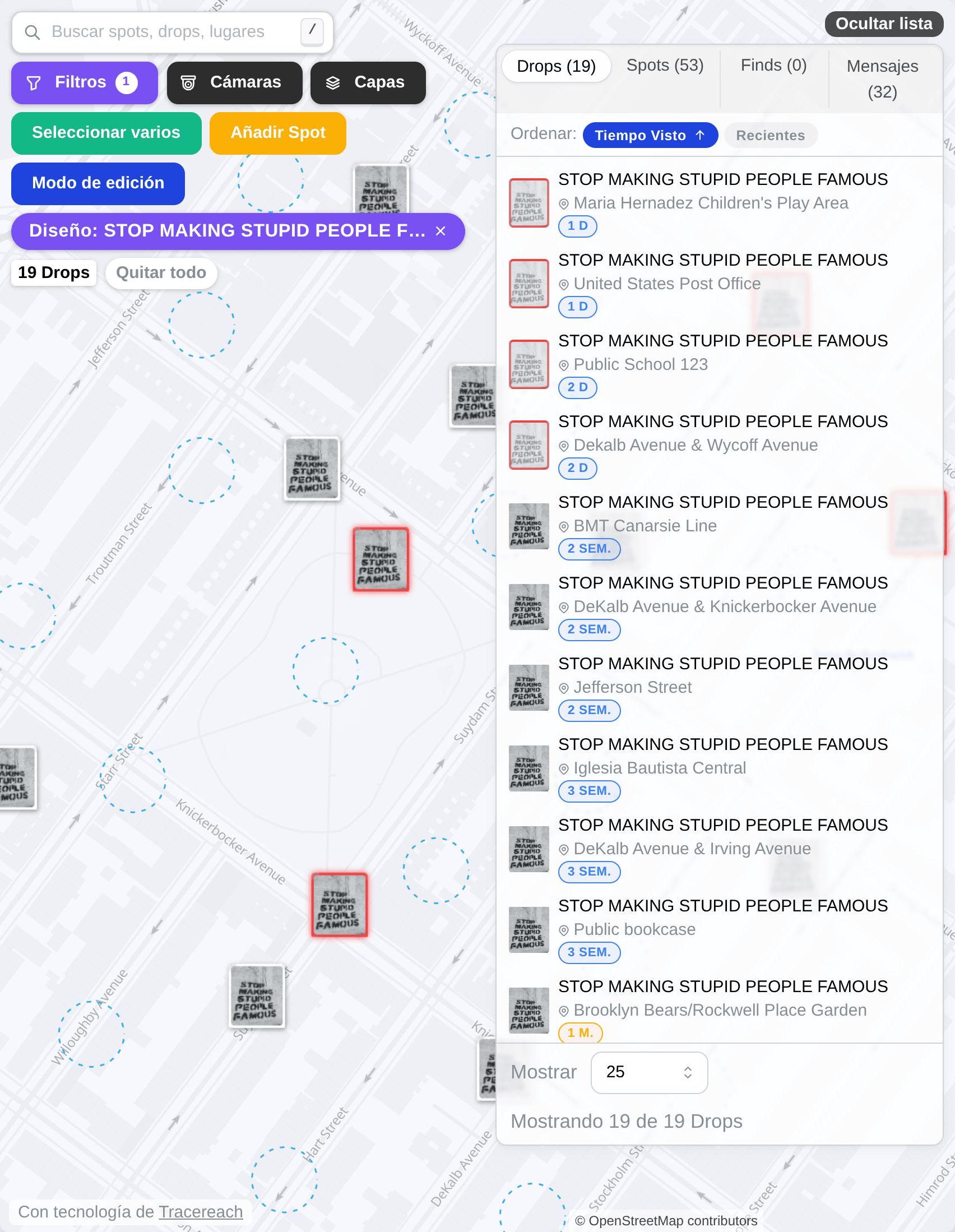The height and width of the screenshot is (1232, 955).
Task: Open the DeKalb Avenue & Knickerbocker Avenue drop
Action: point(719,606)
